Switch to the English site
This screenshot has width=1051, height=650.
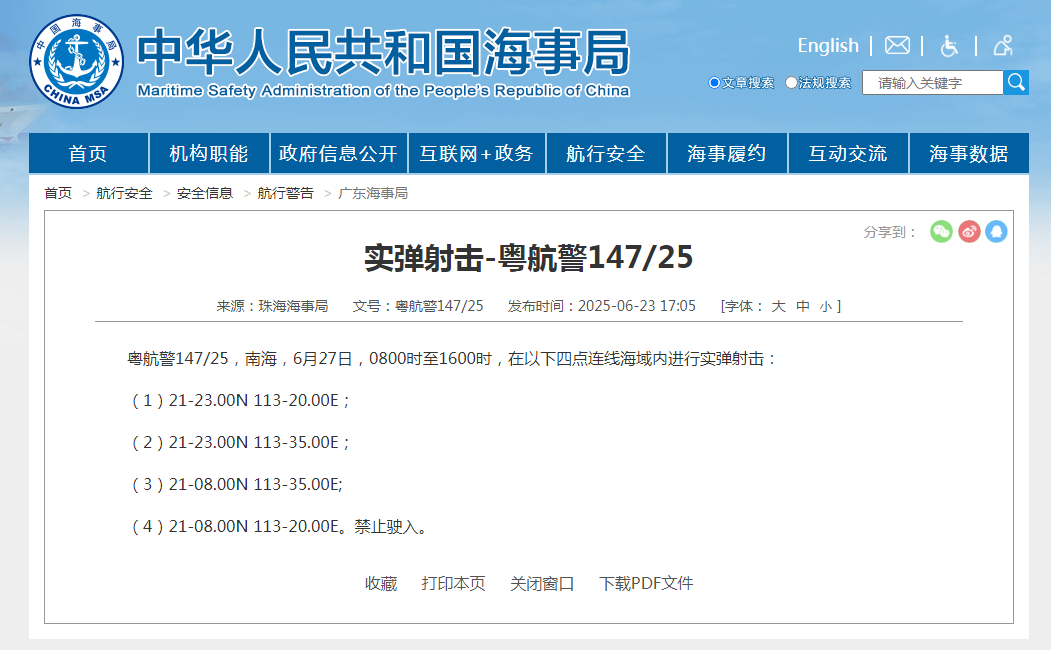point(827,45)
